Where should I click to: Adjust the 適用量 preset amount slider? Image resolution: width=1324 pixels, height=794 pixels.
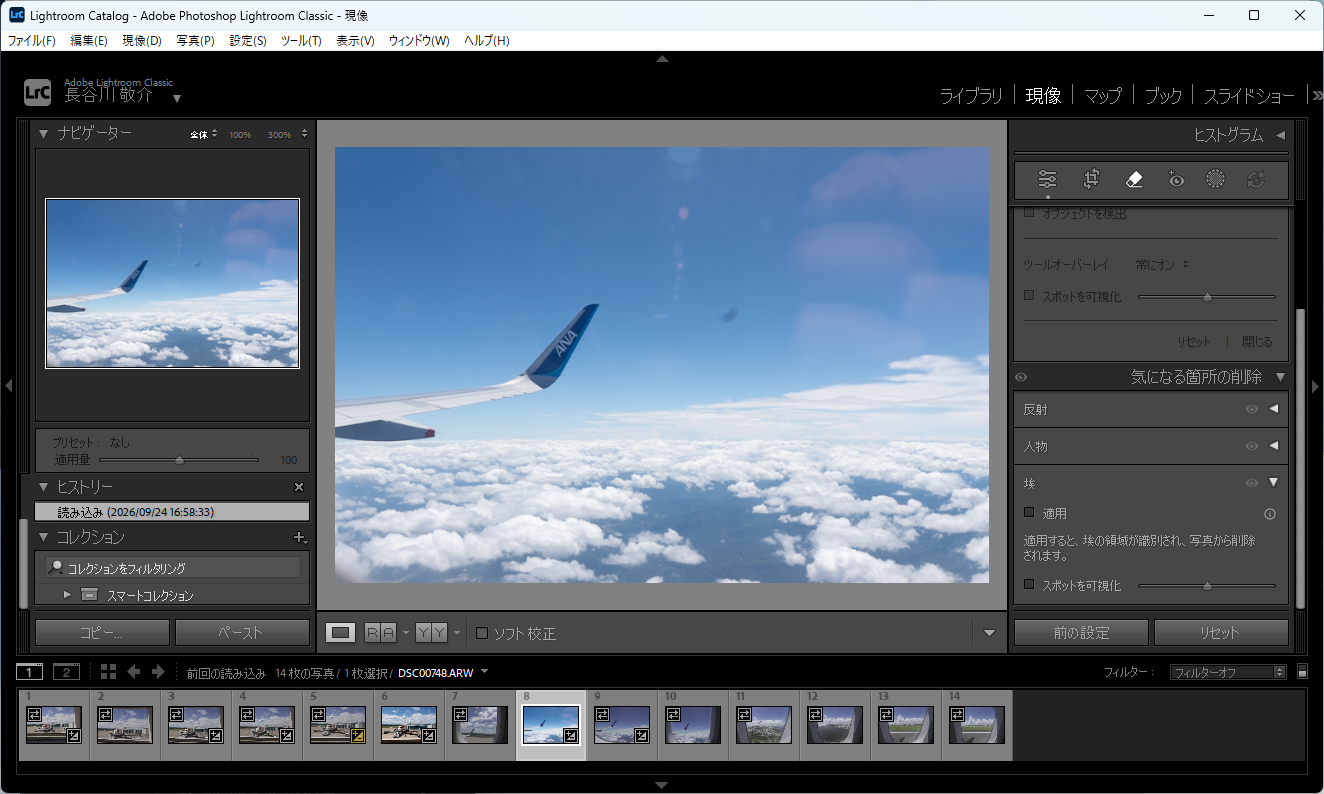(x=179, y=460)
